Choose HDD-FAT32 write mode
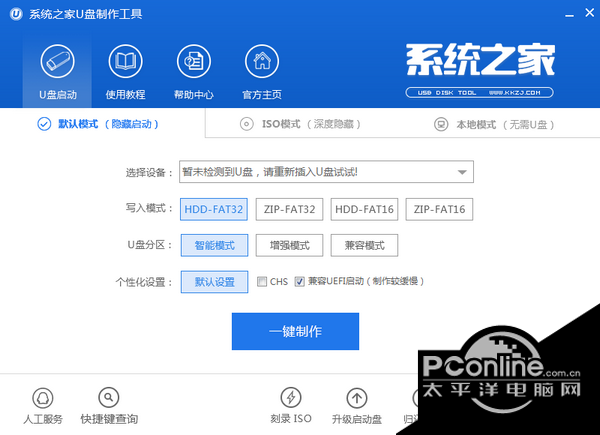 click(214, 209)
